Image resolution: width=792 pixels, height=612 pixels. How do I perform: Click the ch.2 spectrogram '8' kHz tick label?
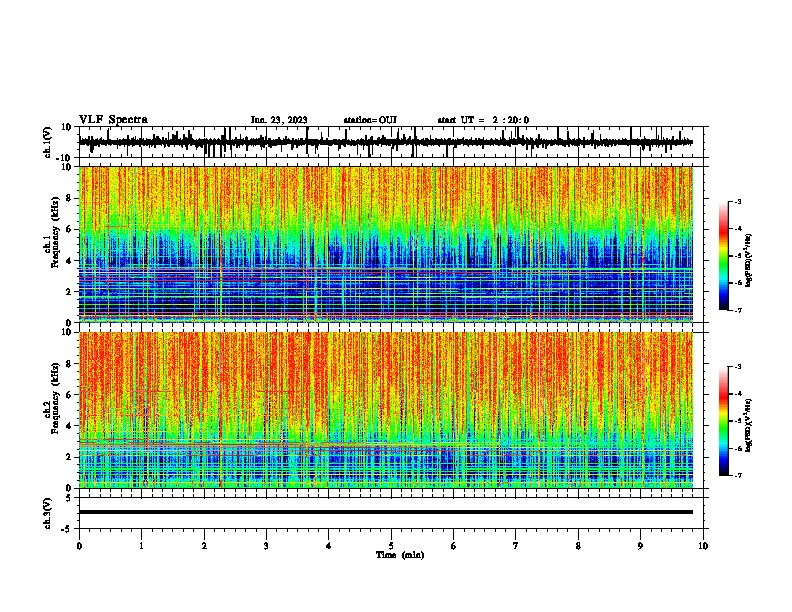pyautogui.click(x=69, y=364)
